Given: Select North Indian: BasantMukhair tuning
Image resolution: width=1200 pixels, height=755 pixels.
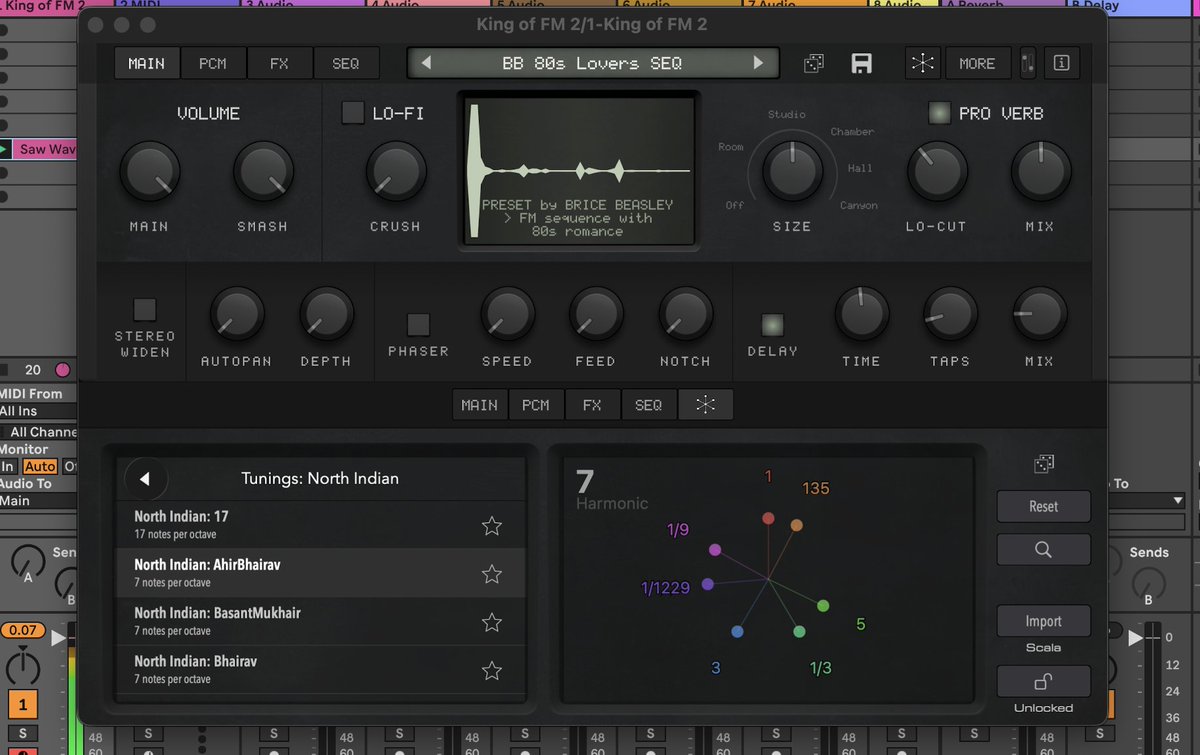Looking at the screenshot, I should tap(321, 621).
